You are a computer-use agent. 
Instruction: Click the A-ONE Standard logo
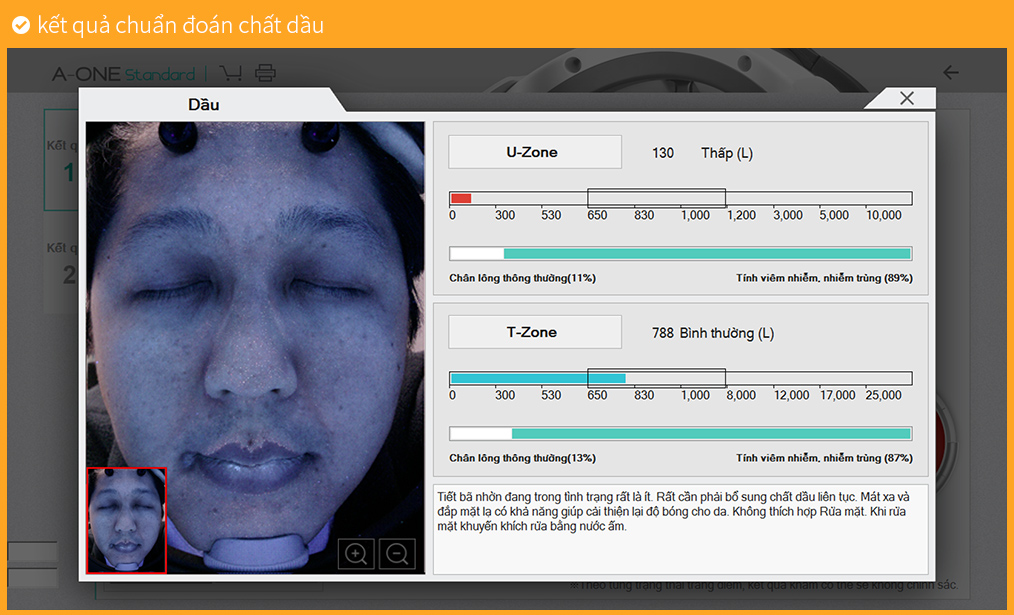pyautogui.click(x=123, y=74)
